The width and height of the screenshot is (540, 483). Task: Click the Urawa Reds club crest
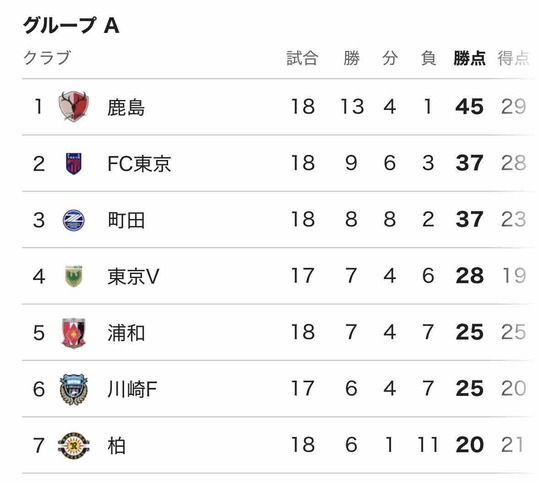tap(73, 333)
